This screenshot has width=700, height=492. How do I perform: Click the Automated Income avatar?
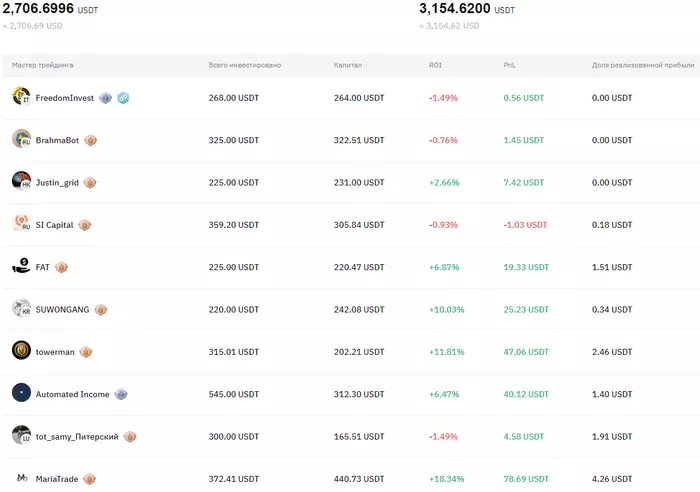click(21, 393)
